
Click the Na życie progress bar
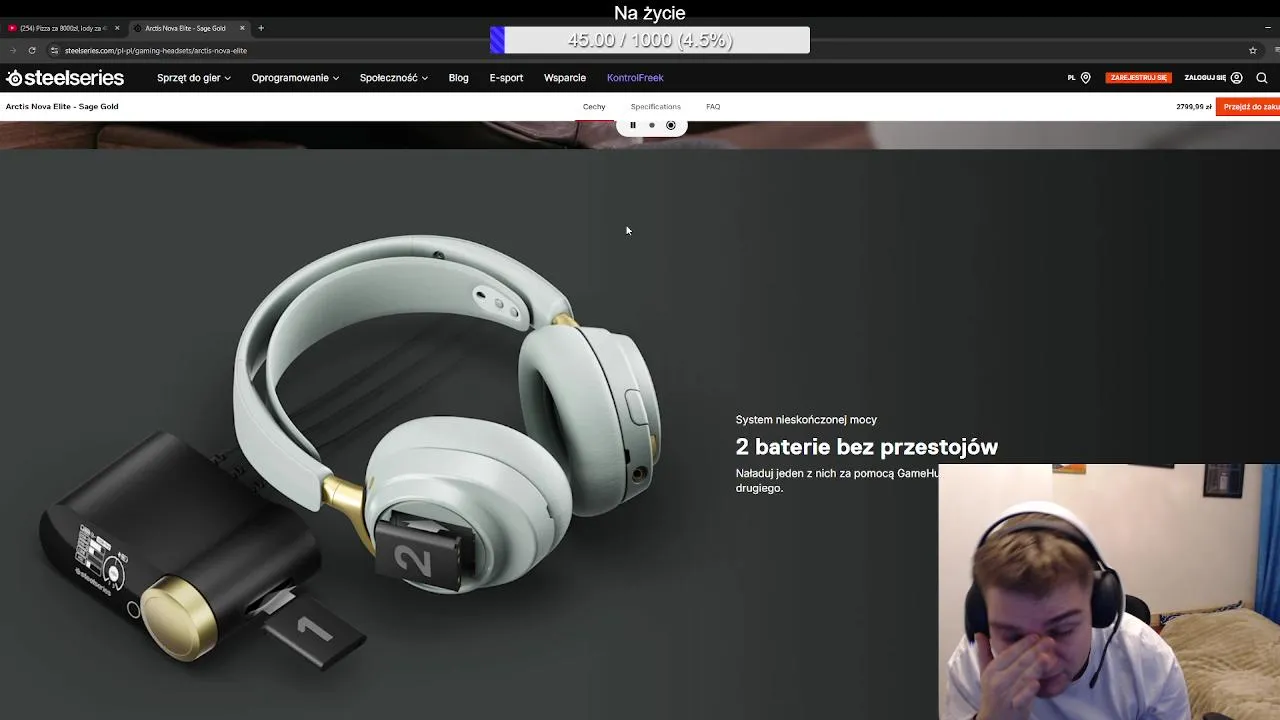point(650,40)
